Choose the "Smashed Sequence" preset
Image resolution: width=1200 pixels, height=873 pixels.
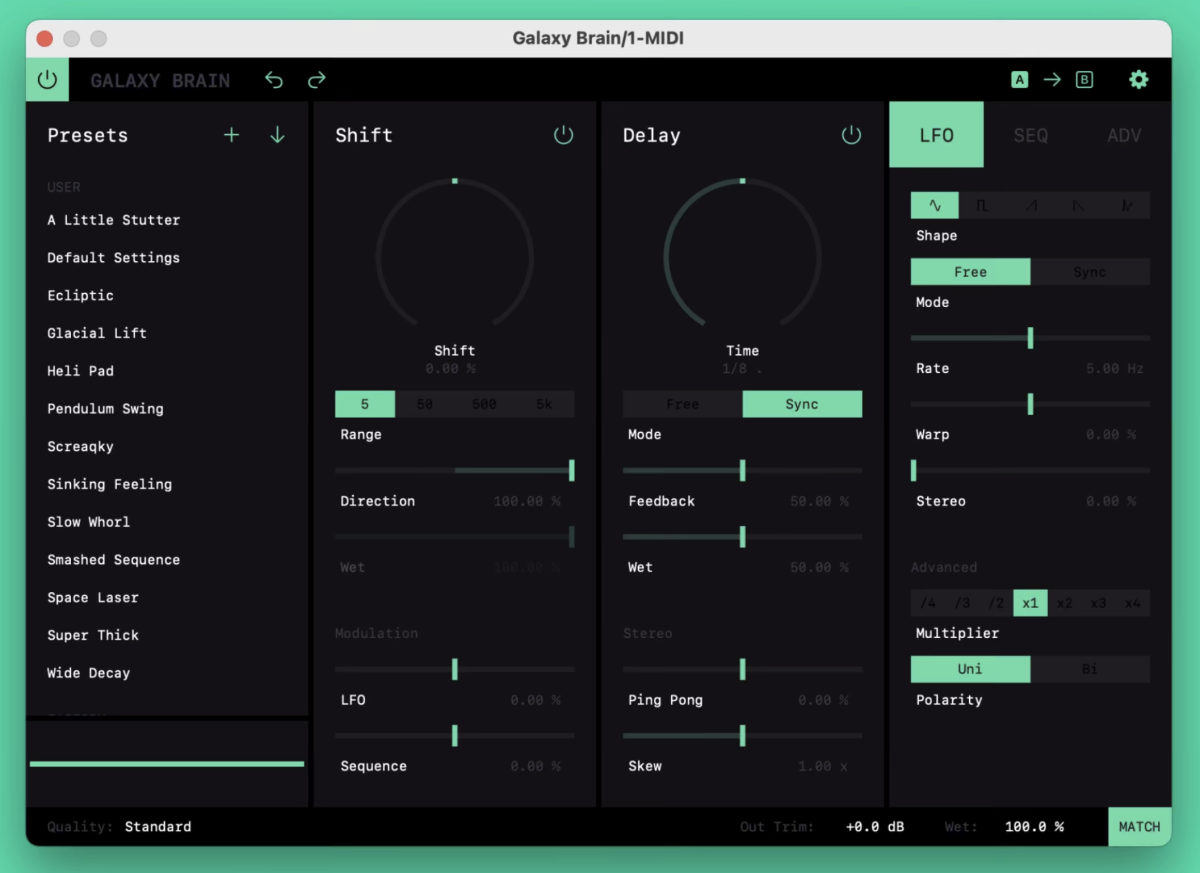[x=114, y=560]
